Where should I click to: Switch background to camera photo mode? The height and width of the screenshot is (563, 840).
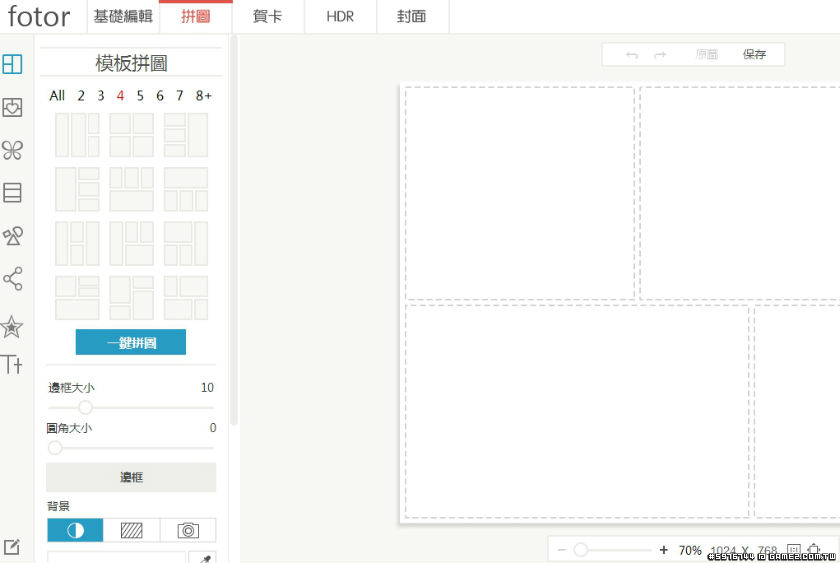click(x=188, y=530)
